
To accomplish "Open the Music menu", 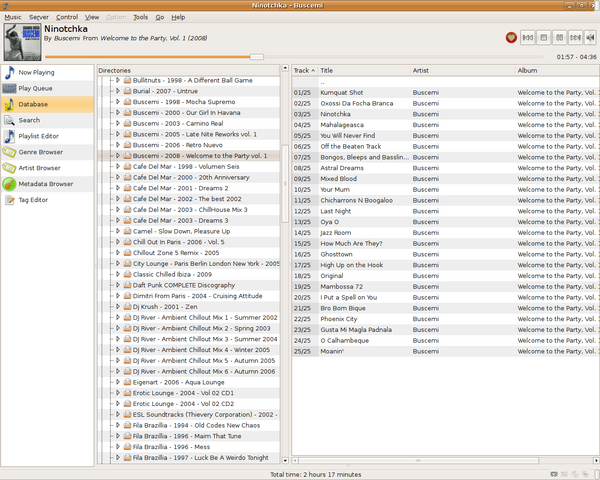I will click(x=13, y=17).
